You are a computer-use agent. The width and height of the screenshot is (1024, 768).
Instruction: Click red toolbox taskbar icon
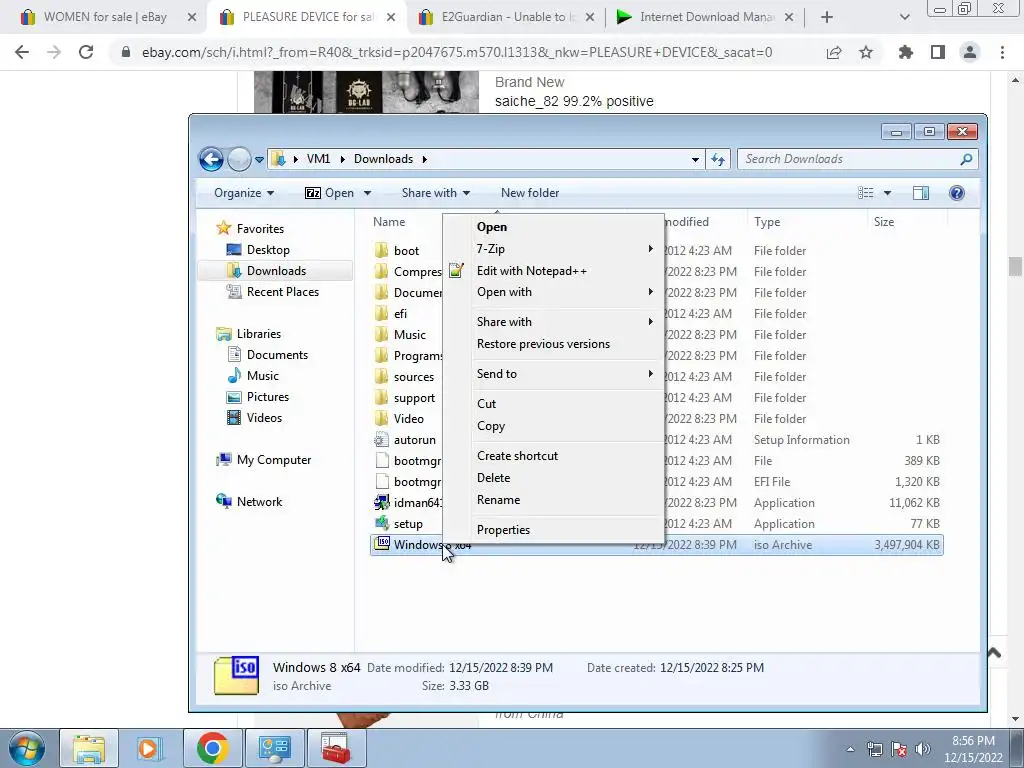[336, 748]
